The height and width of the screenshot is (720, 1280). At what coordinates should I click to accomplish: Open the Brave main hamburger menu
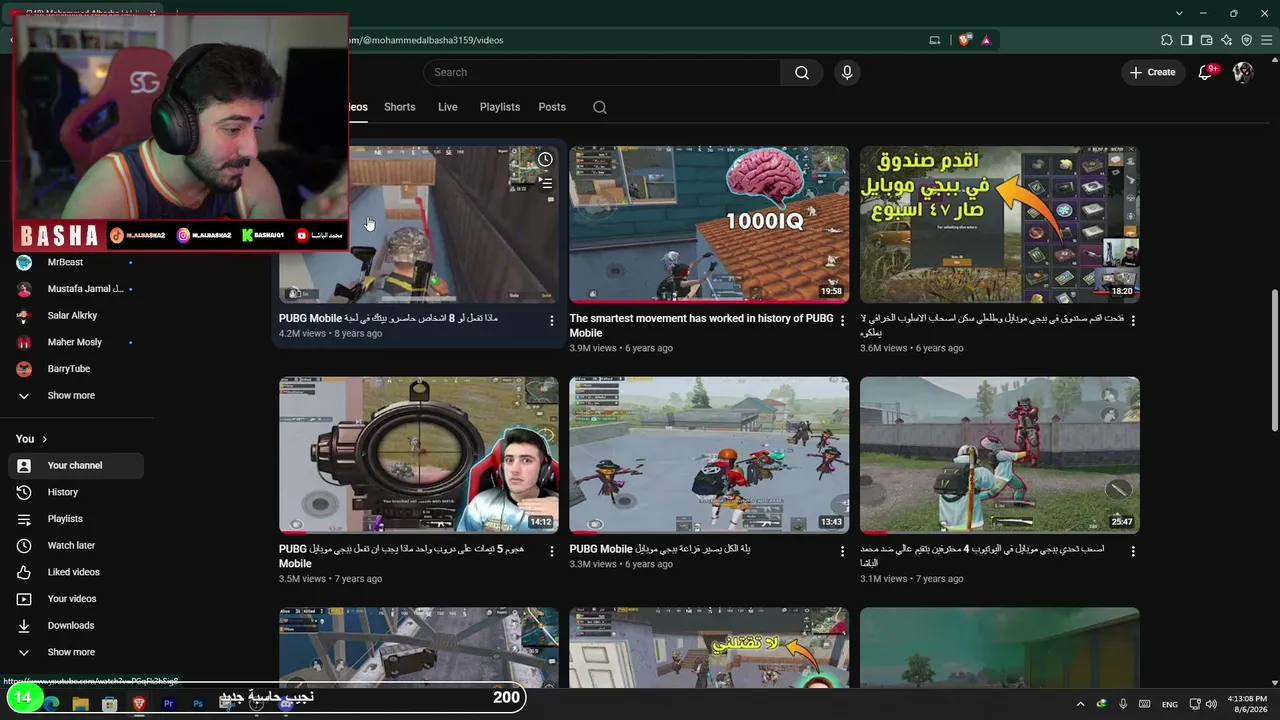pyautogui.click(x=1266, y=40)
